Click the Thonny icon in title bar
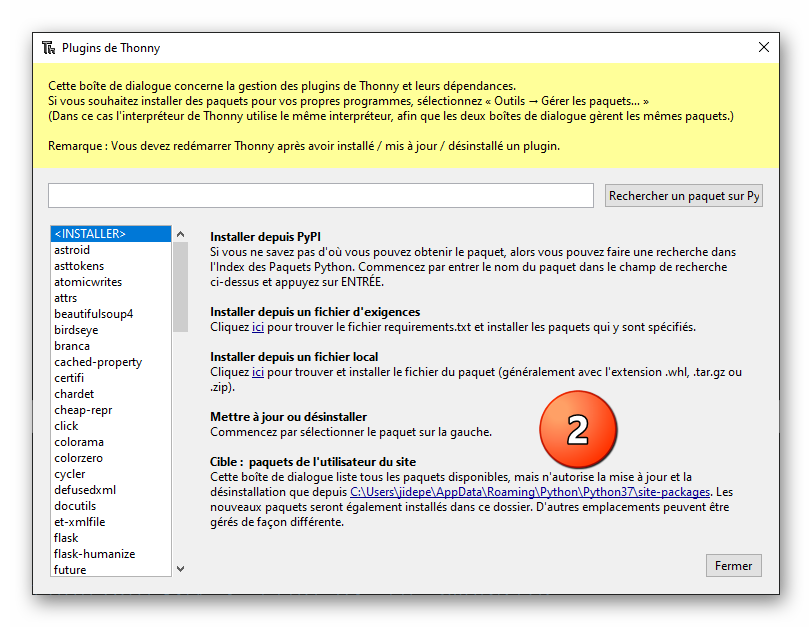Image resolution: width=812 pixels, height=627 pixels. 49,48
